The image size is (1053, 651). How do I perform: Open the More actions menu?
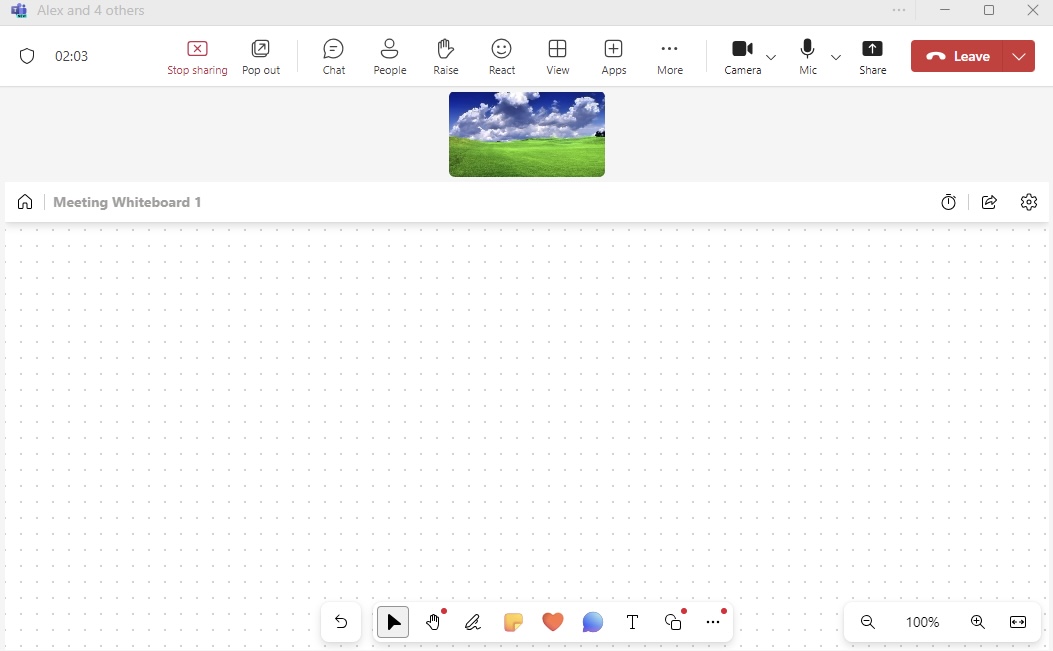click(670, 57)
